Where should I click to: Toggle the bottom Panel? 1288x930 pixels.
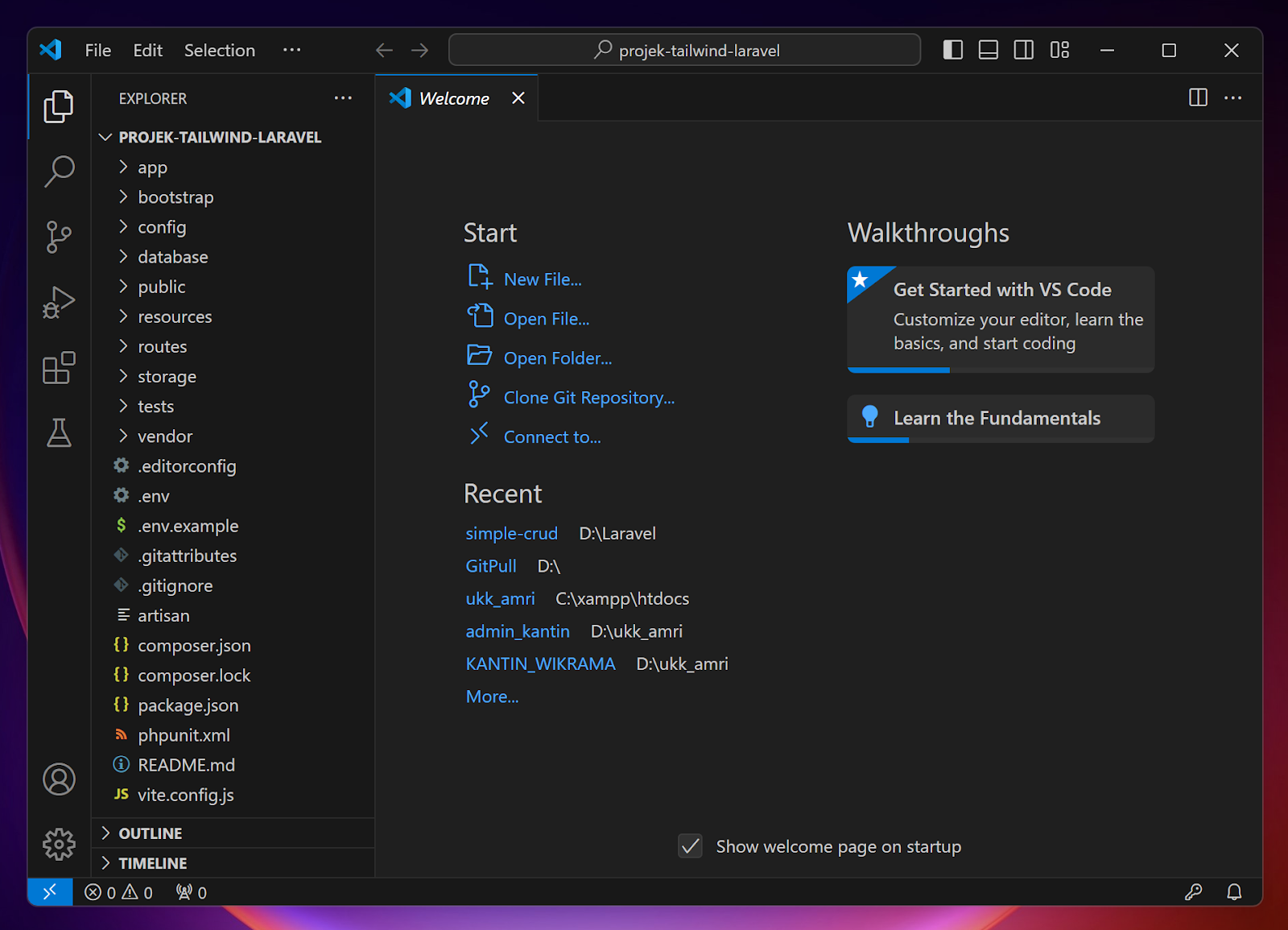click(989, 50)
